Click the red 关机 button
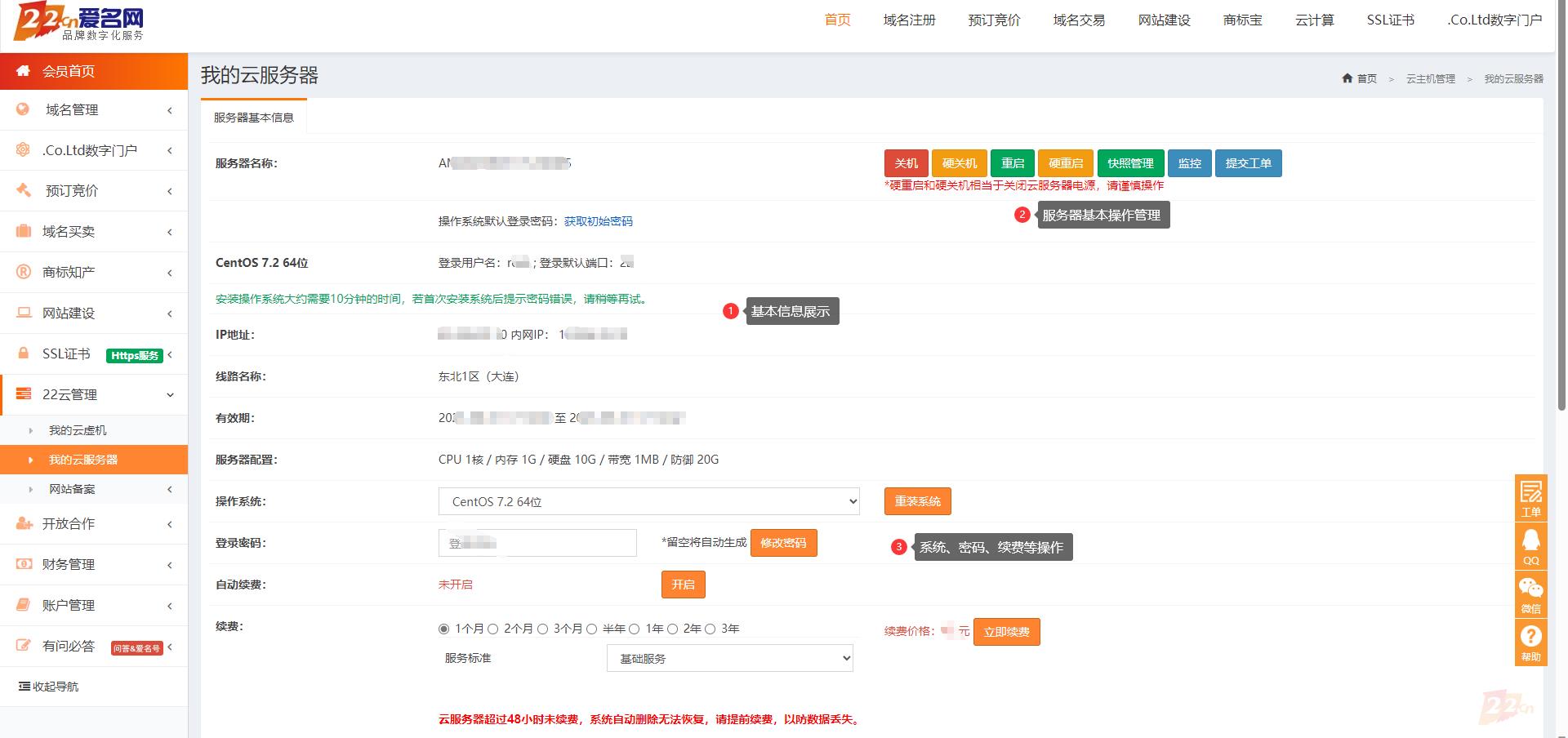This screenshot has height=738, width=1568. 906,163
